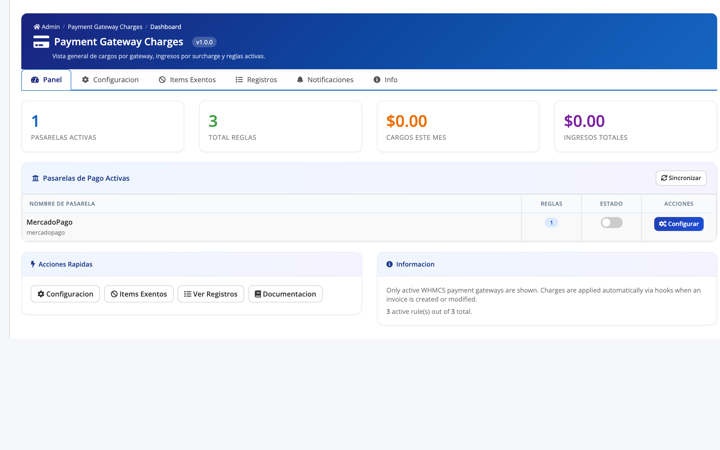The image size is (720, 450).
Task: Toggle the MercadoPago estado switch
Action: coord(612,223)
